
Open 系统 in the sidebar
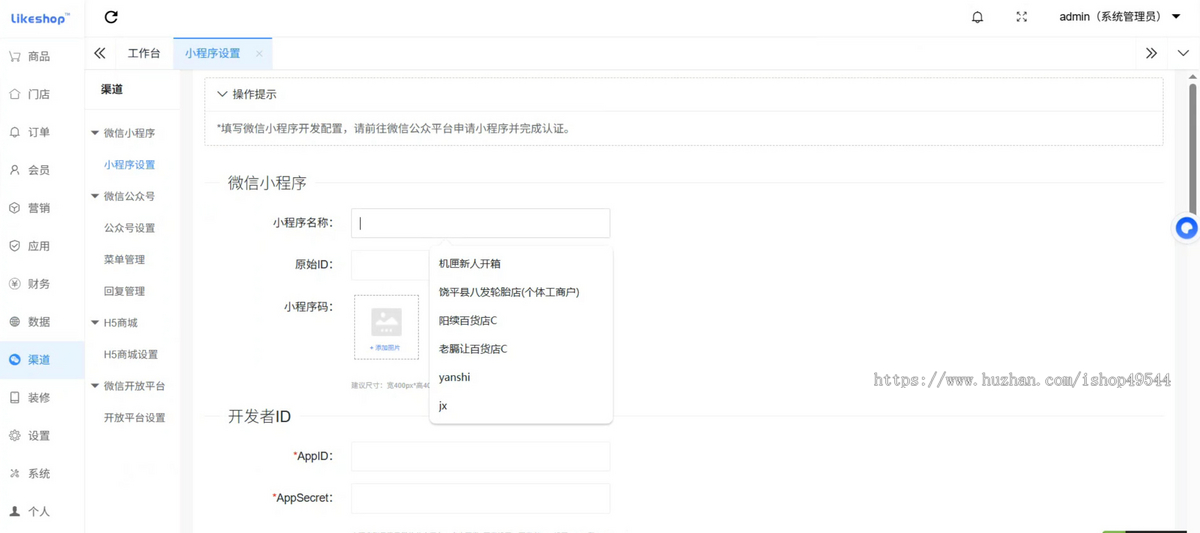pos(42,474)
